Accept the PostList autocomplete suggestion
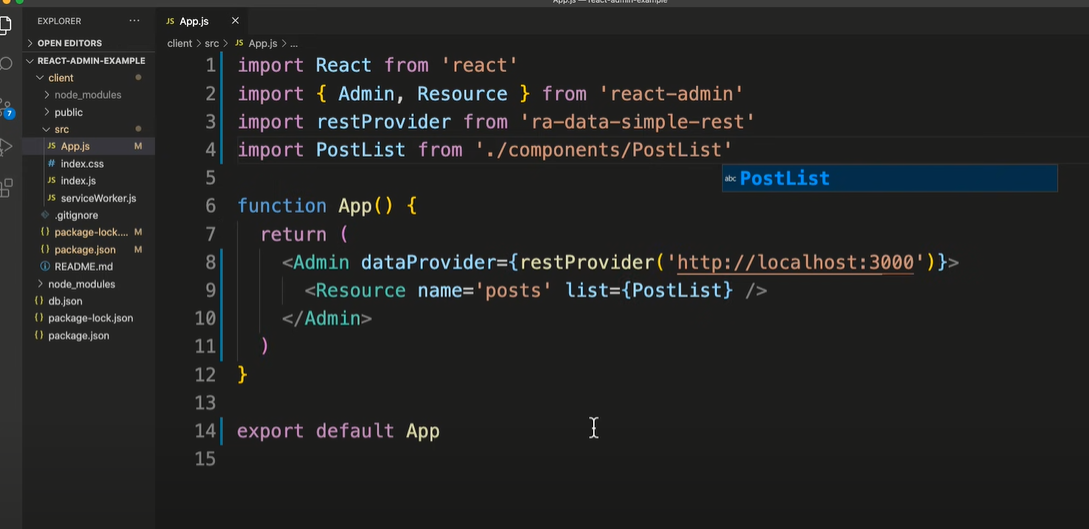The height and width of the screenshot is (529, 1089). 890,178
